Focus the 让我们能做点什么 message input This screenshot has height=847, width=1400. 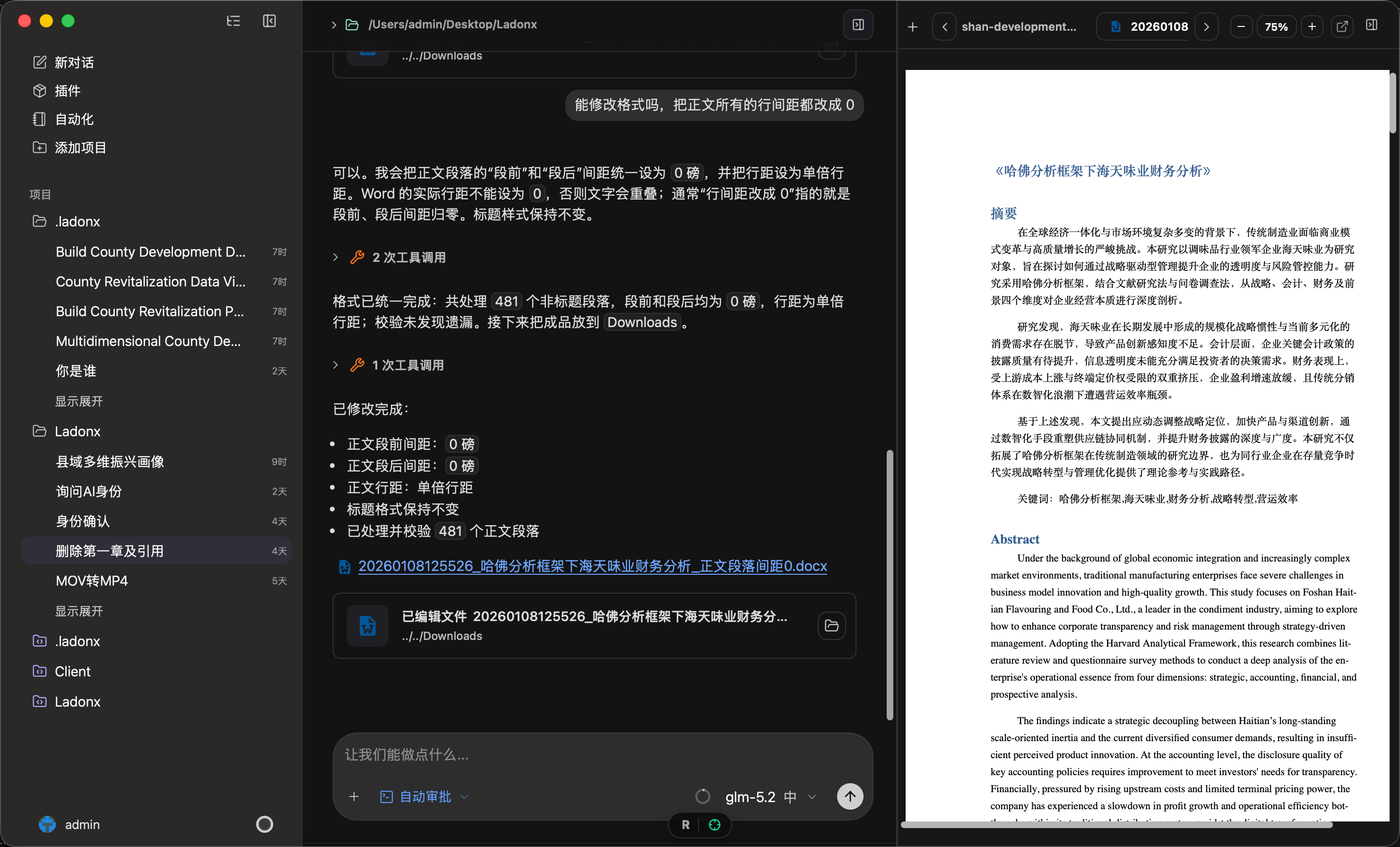[x=602, y=755]
